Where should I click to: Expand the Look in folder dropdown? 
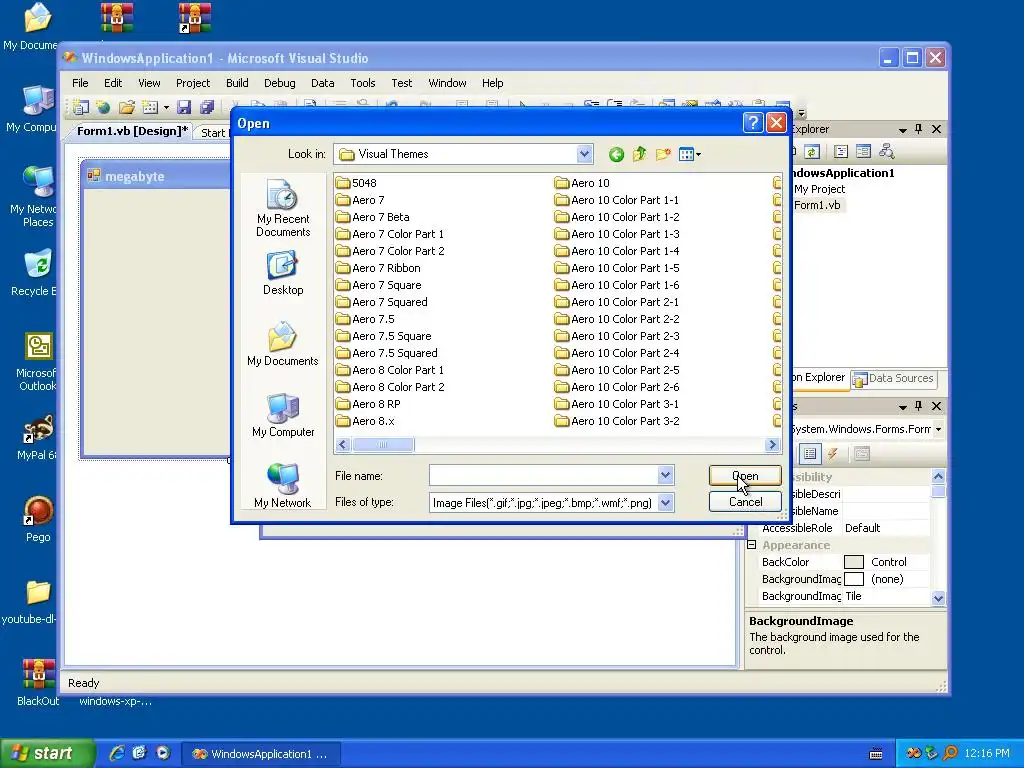[x=584, y=154]
